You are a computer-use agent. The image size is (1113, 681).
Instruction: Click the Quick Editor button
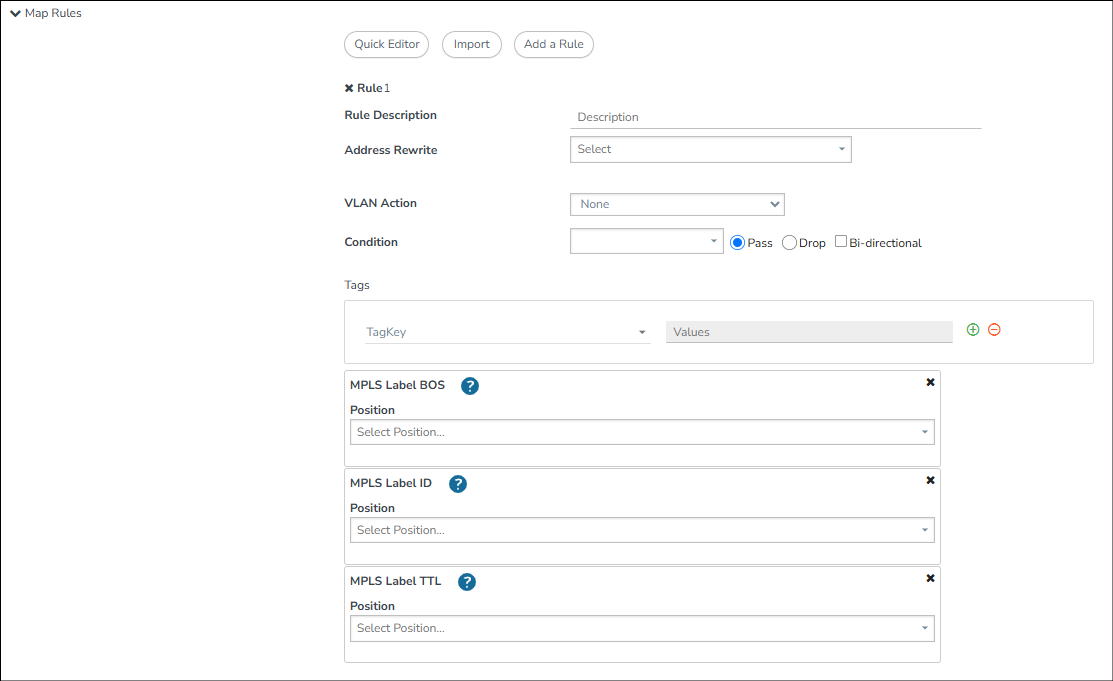pos(386,44)
